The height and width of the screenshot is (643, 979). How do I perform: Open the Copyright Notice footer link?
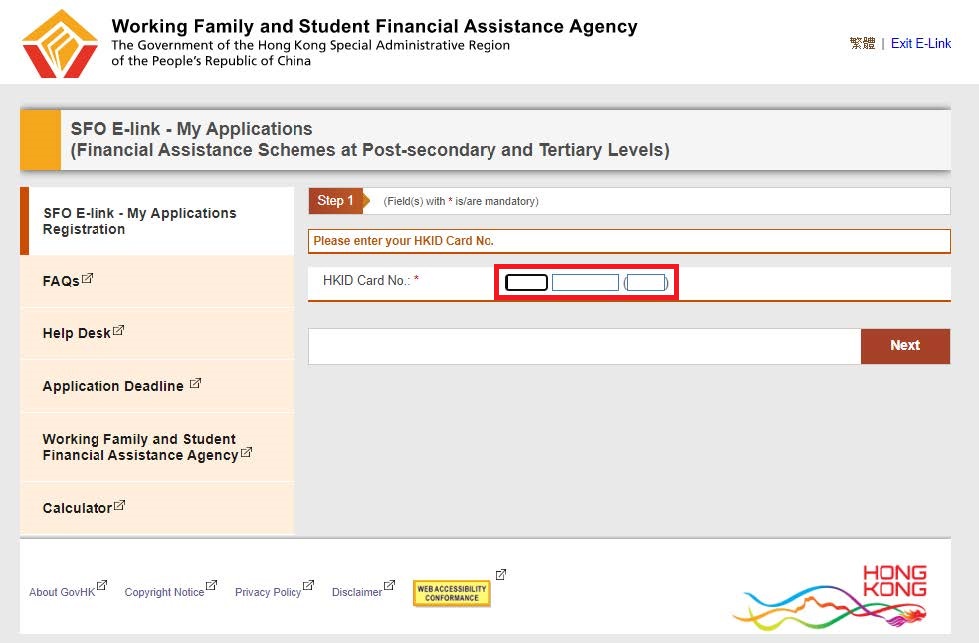[x=164, y=592]
